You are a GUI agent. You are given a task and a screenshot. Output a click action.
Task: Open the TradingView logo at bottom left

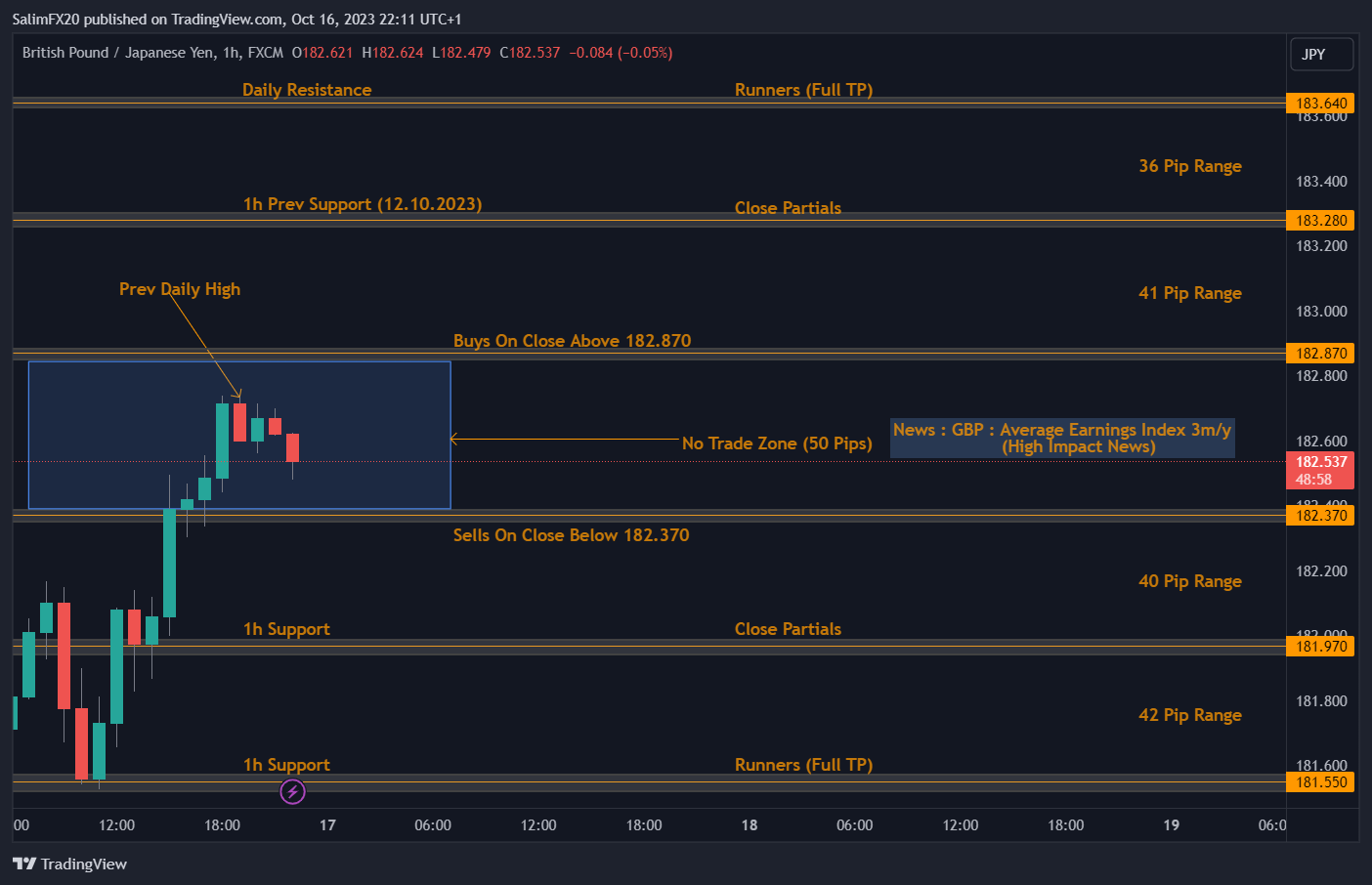pos(69,864)
